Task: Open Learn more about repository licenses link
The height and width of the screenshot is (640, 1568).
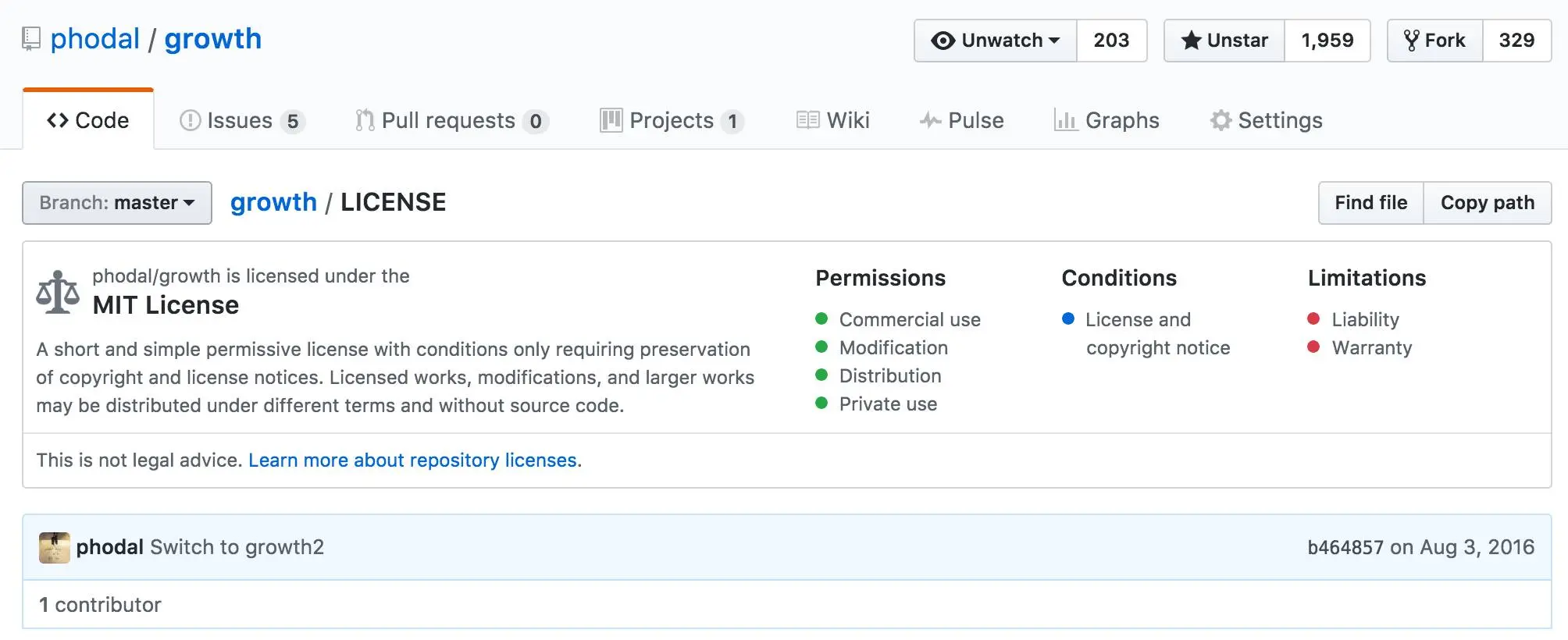Action: coord(413,460)
